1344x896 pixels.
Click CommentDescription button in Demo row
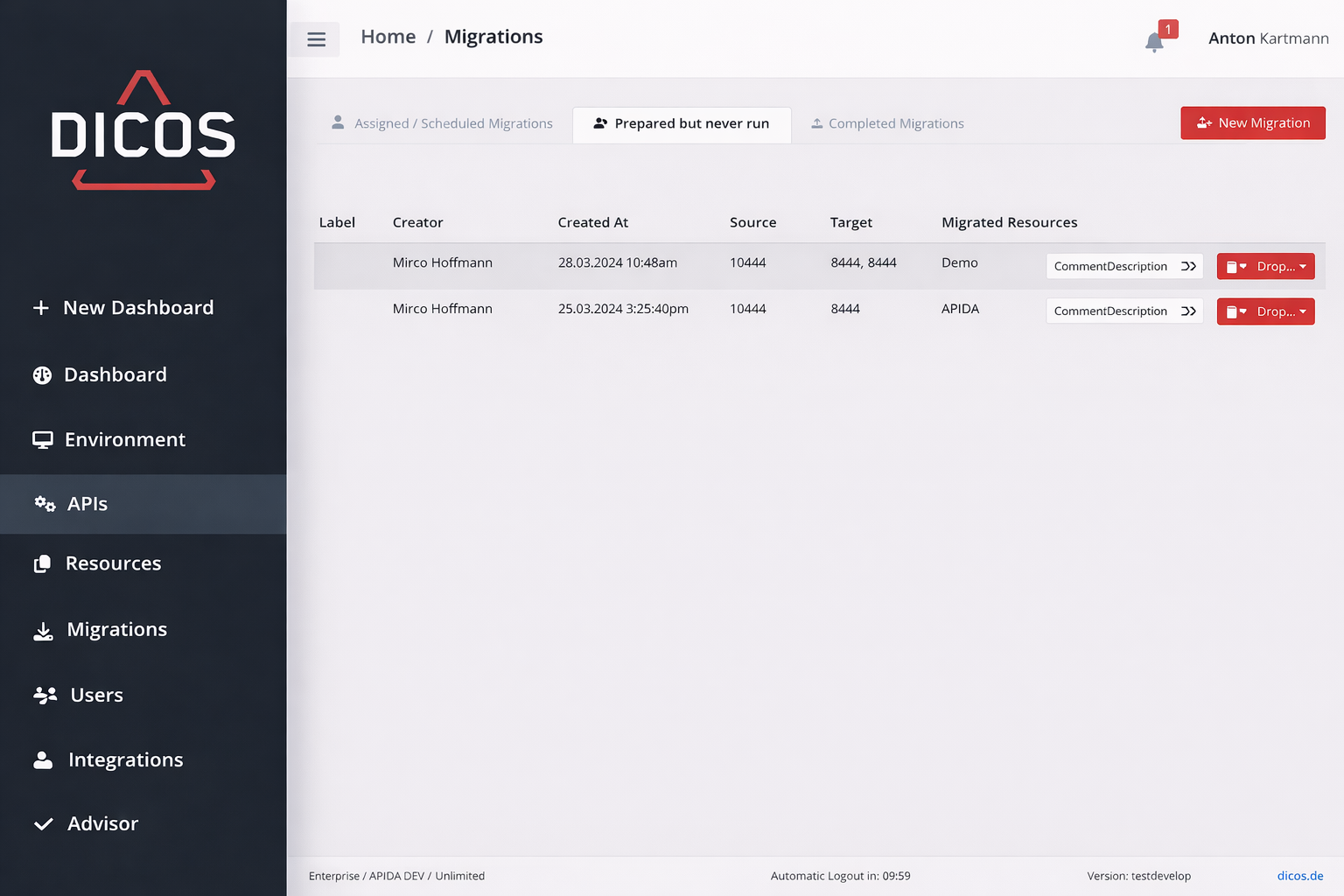tap(1123, 267)
